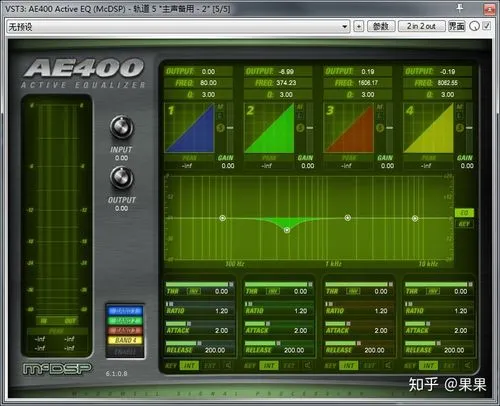The image size is (500, 406).
Task: Click the band 3 red response triangle
Action: pyautogui.click(x=349, y=128)
